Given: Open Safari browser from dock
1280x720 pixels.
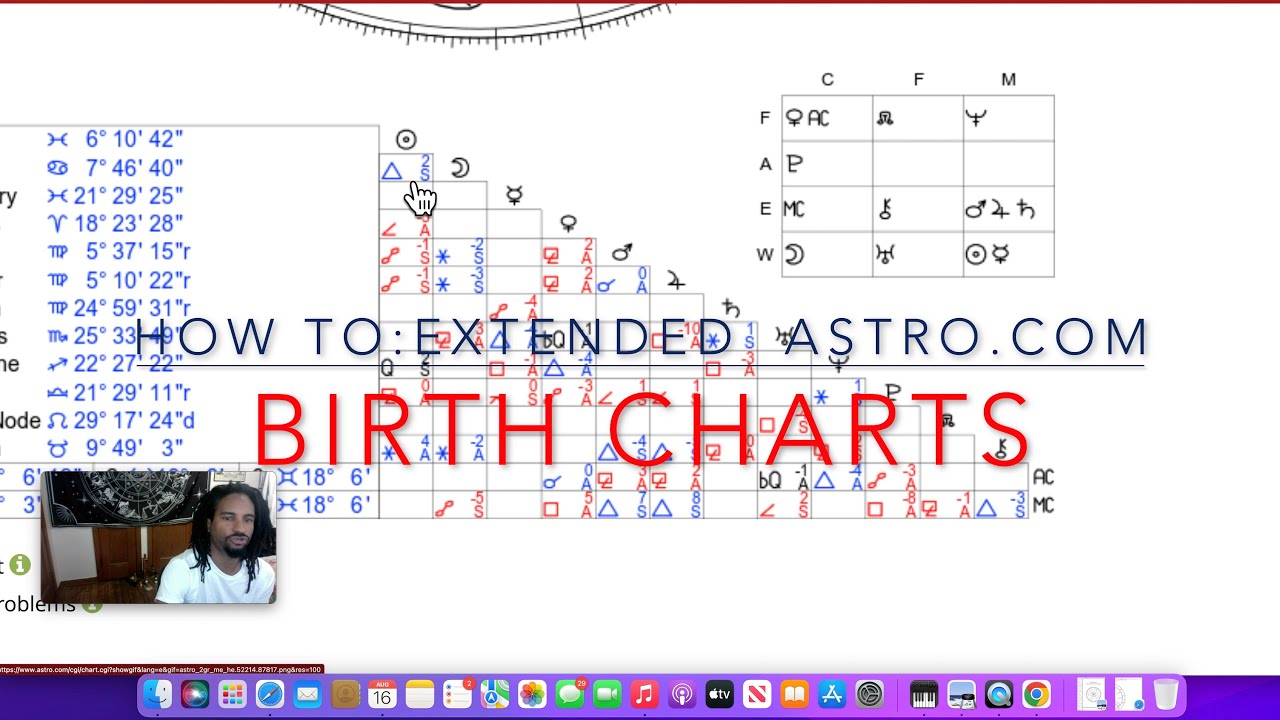Looking at the screenshot, I should point(270,694).
